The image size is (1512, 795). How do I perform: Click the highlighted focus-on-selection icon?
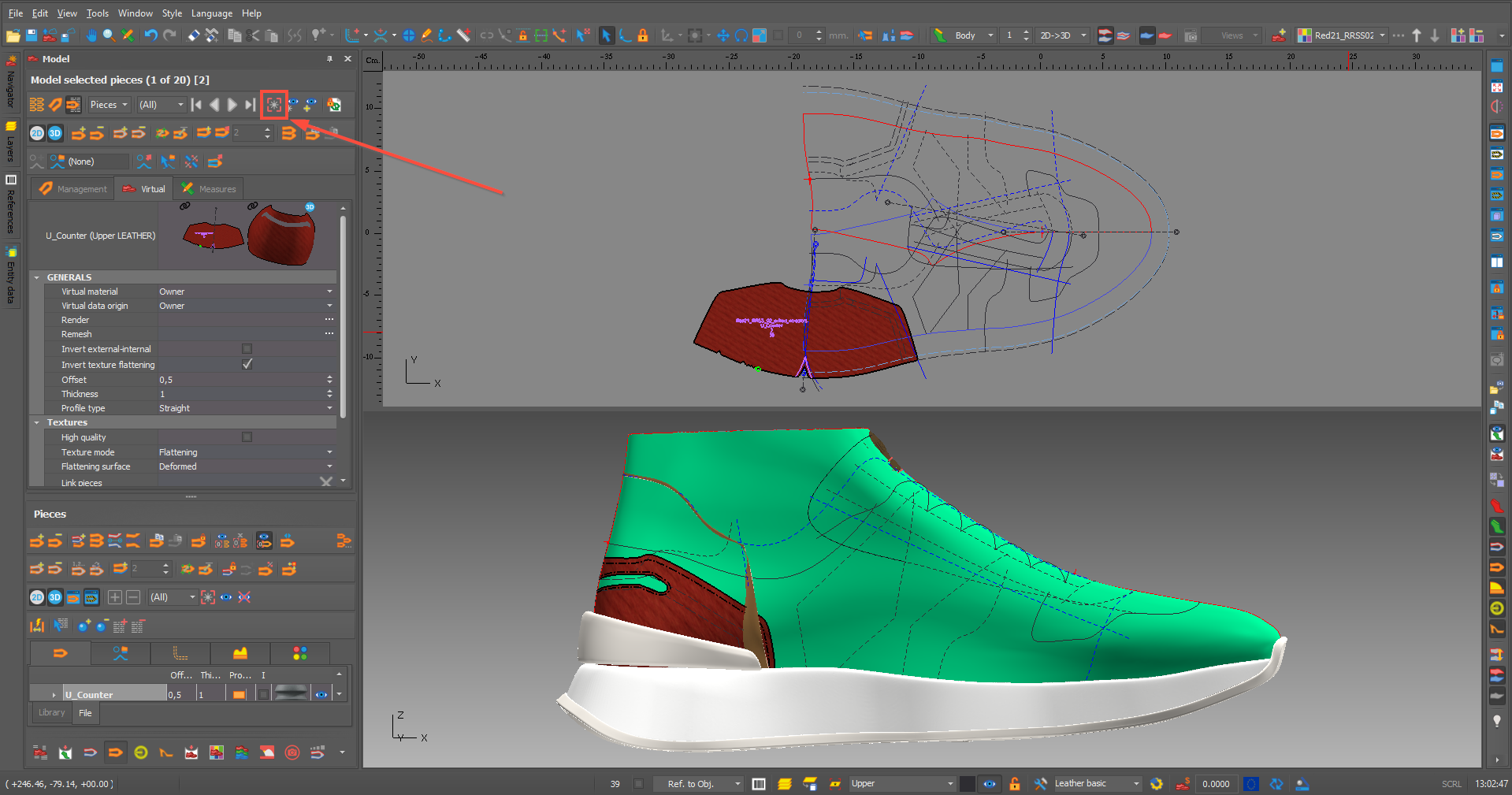point(273,105)
